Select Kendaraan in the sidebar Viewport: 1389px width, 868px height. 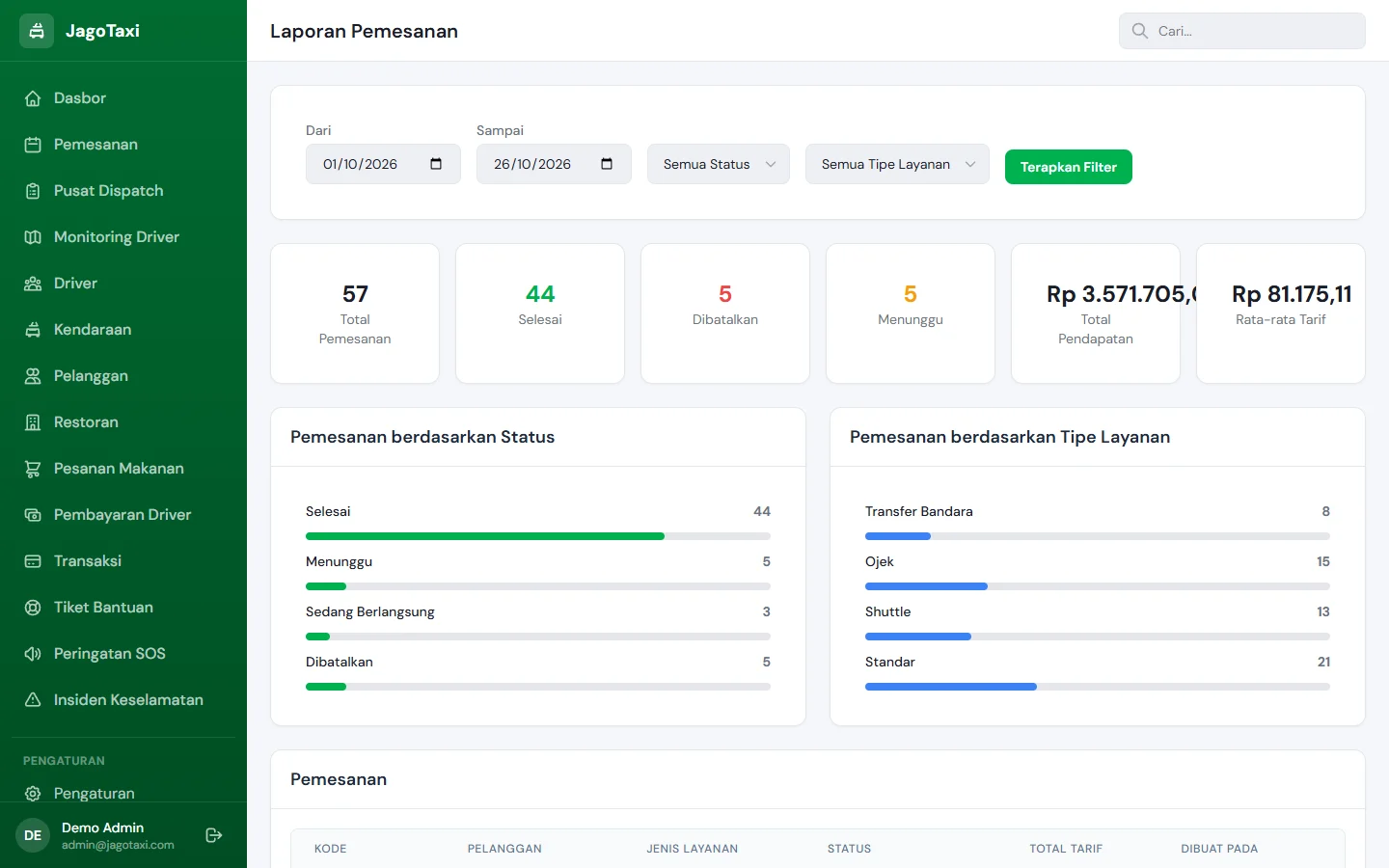[x=123, y=330]
